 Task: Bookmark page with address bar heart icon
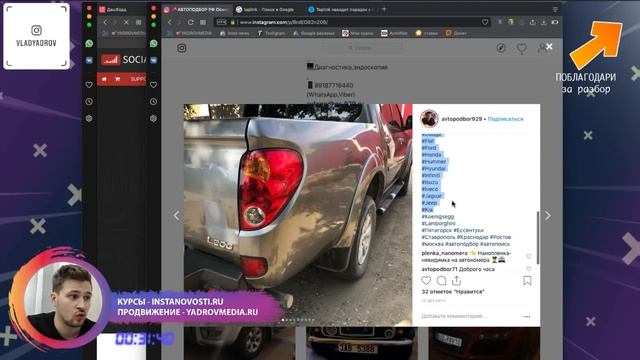pos(485,22)
